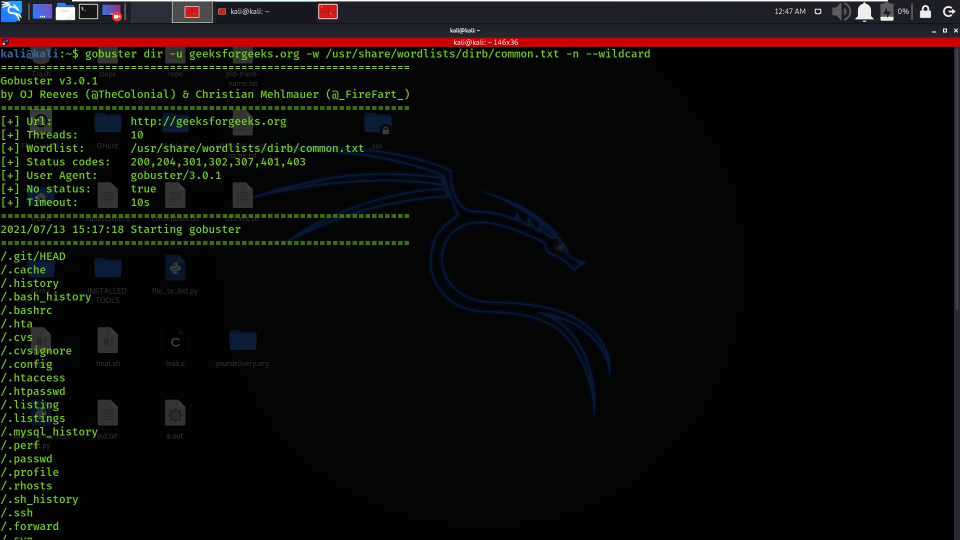Switch to kali@kali terminal taskbar entry
The width and height of the screenshot is (960, 540).
point(244,12)
